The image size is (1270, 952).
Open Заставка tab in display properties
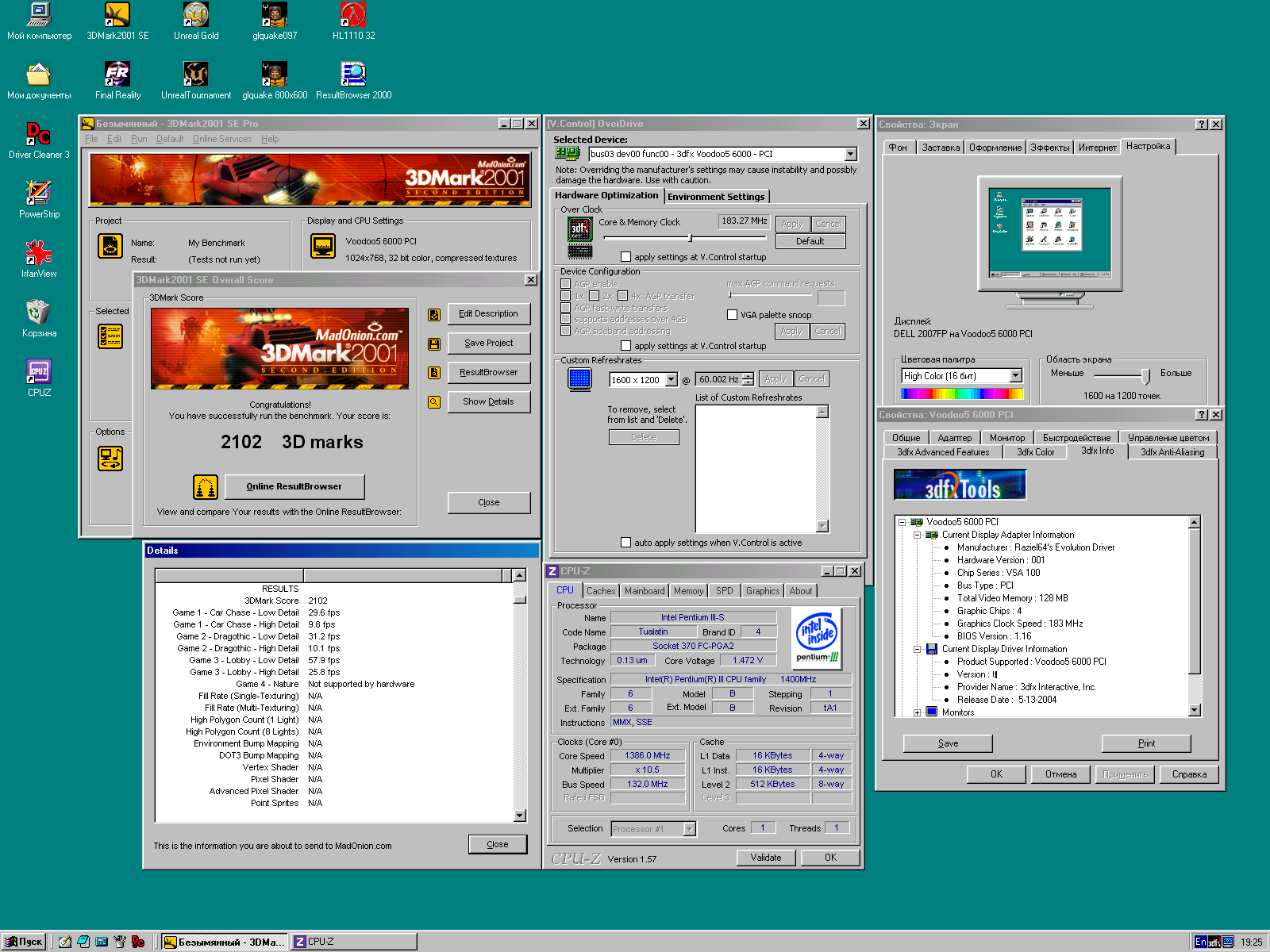tap(941, 148)
